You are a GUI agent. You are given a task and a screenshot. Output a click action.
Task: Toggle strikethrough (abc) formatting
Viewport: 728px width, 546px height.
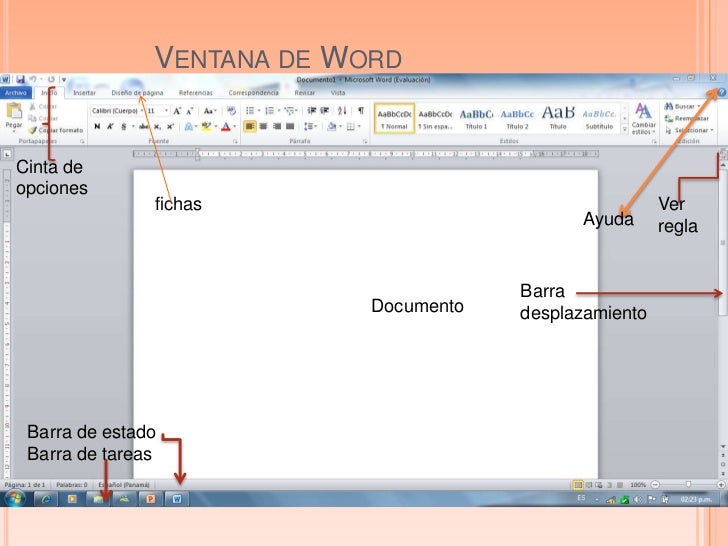(144, 126)
